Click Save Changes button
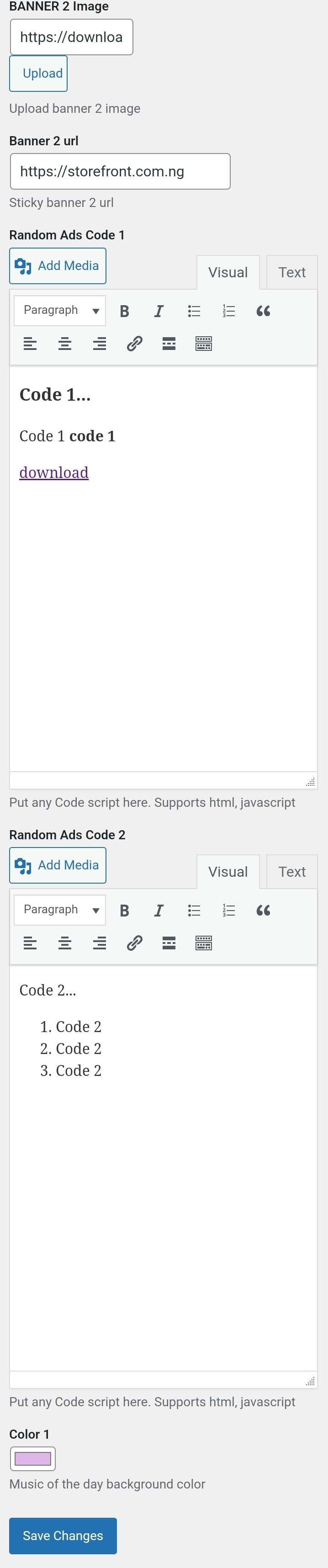The image size is (328, 1568). 63,1535
